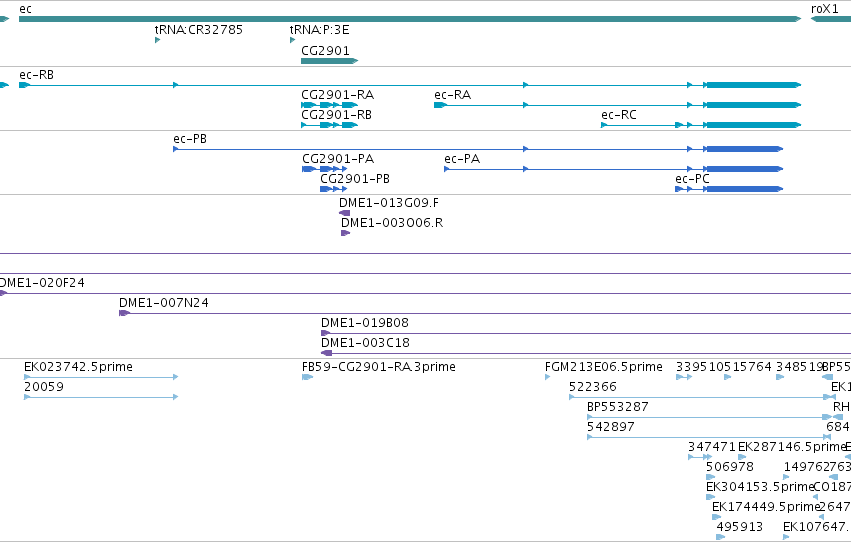Click the roX1 gene label

(824, 9)
